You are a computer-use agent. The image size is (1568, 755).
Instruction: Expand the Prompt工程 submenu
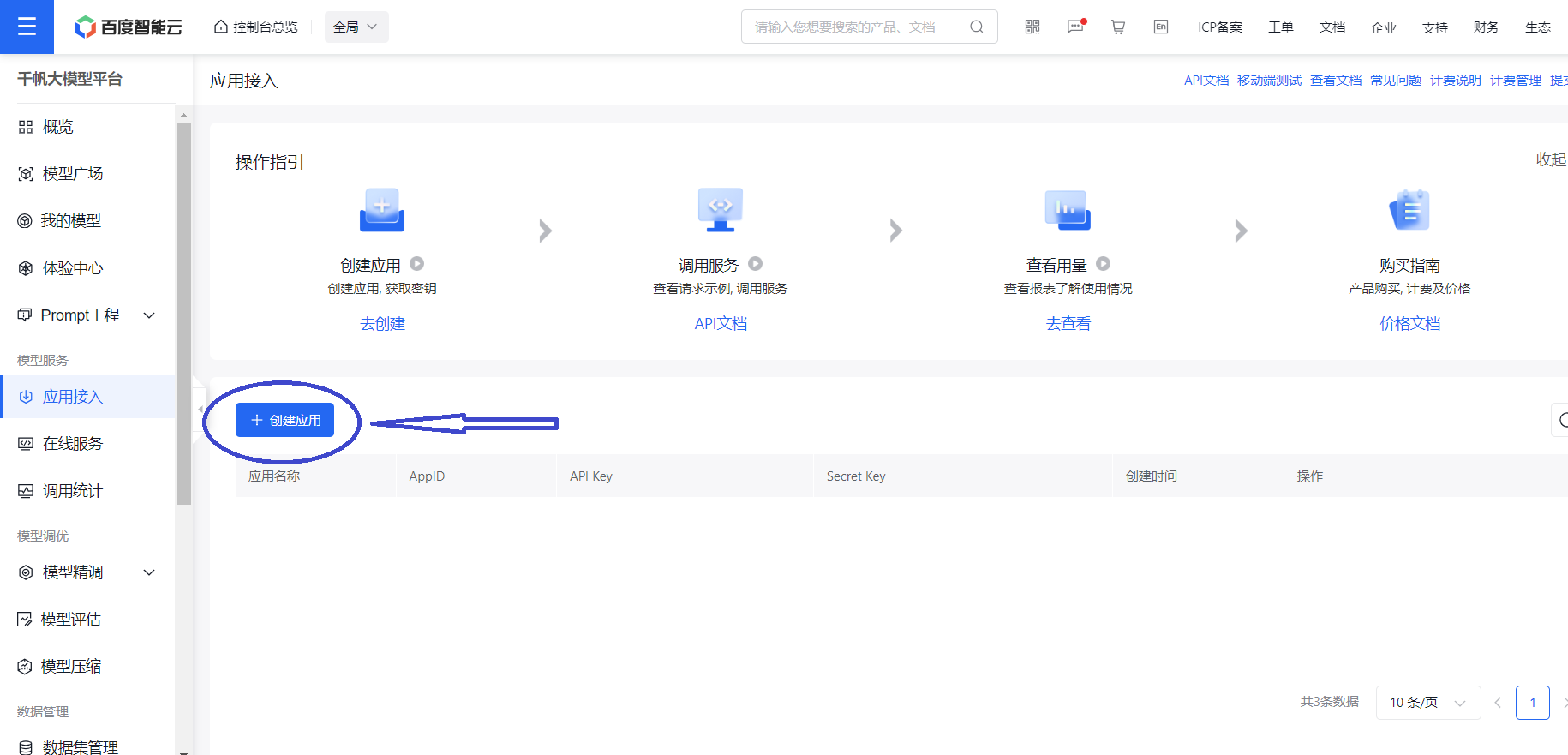(149, 315)
